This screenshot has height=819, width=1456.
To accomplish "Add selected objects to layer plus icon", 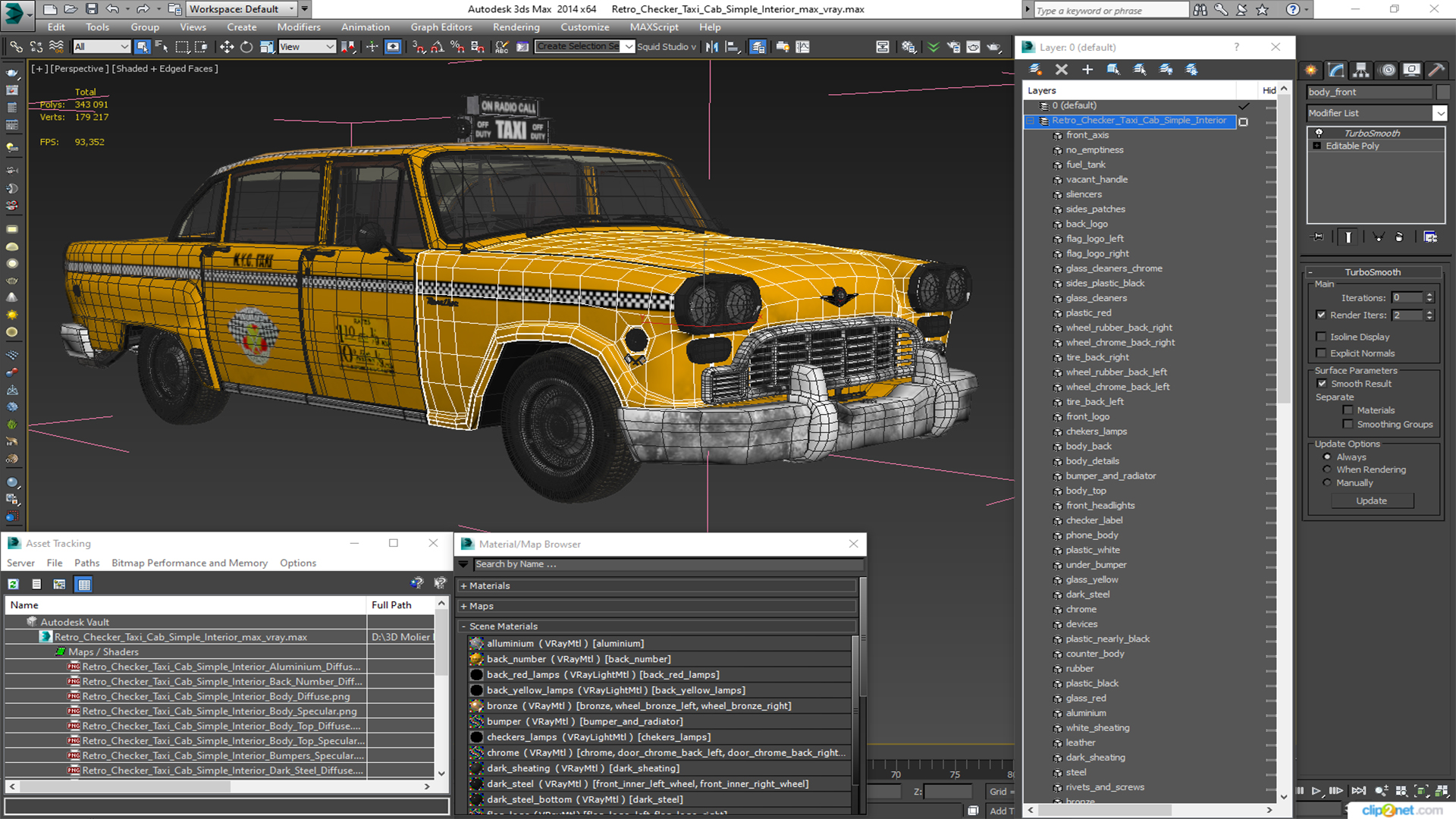I will click(x=1087, y=70).
